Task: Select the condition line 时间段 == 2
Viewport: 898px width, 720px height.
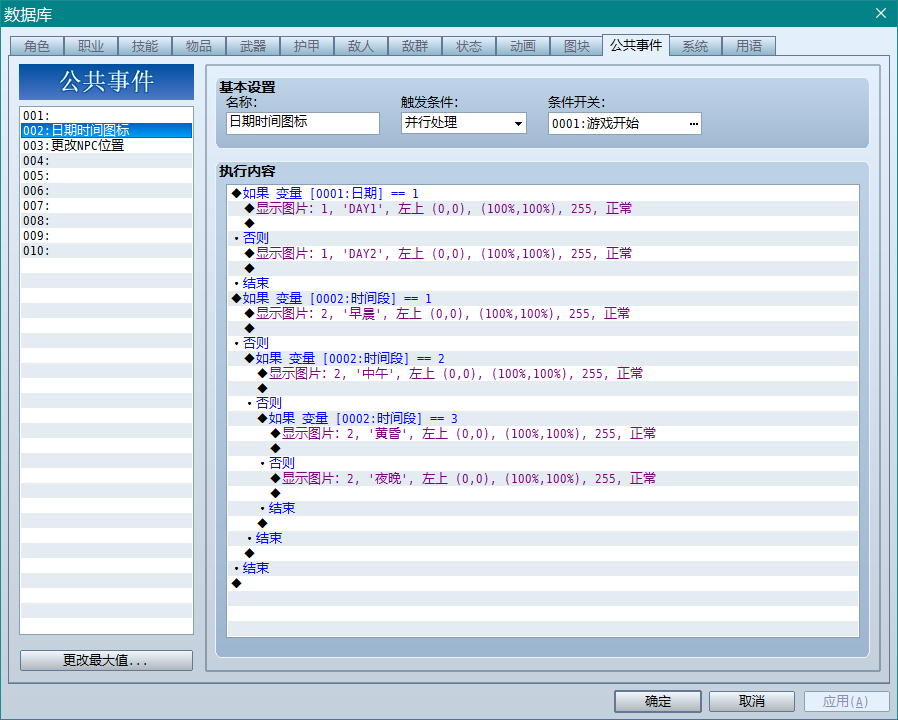Action: 543,359
